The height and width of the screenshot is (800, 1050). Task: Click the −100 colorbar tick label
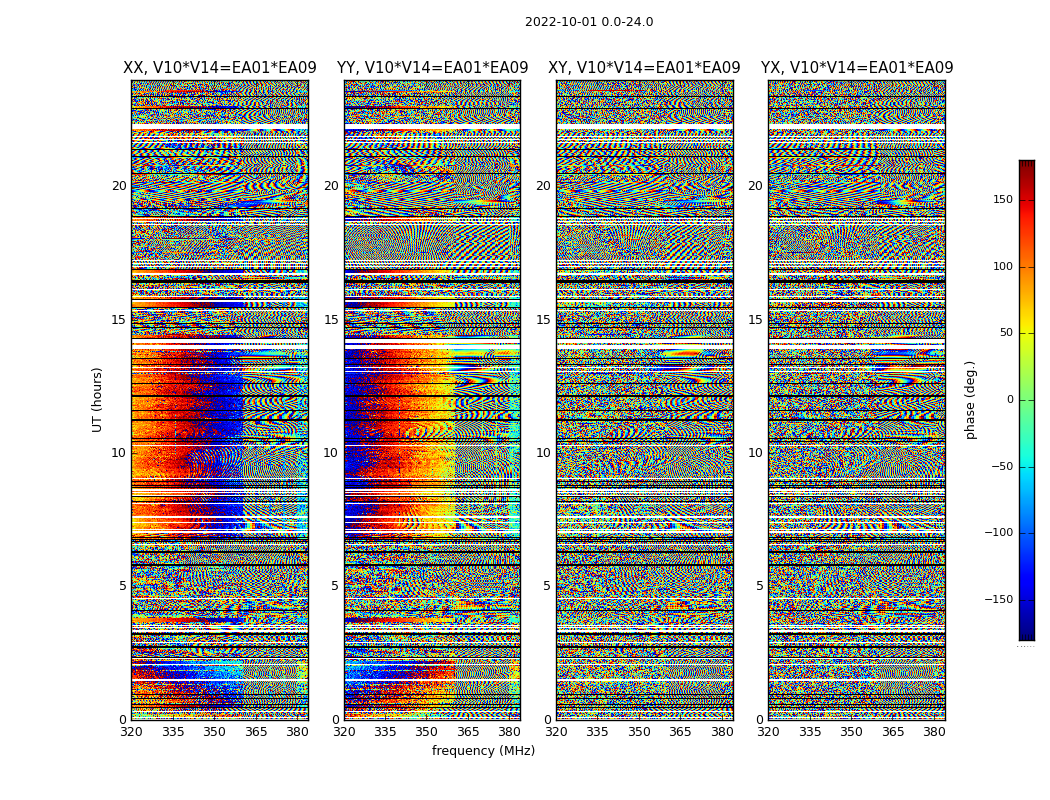click(x=996, y=533)
